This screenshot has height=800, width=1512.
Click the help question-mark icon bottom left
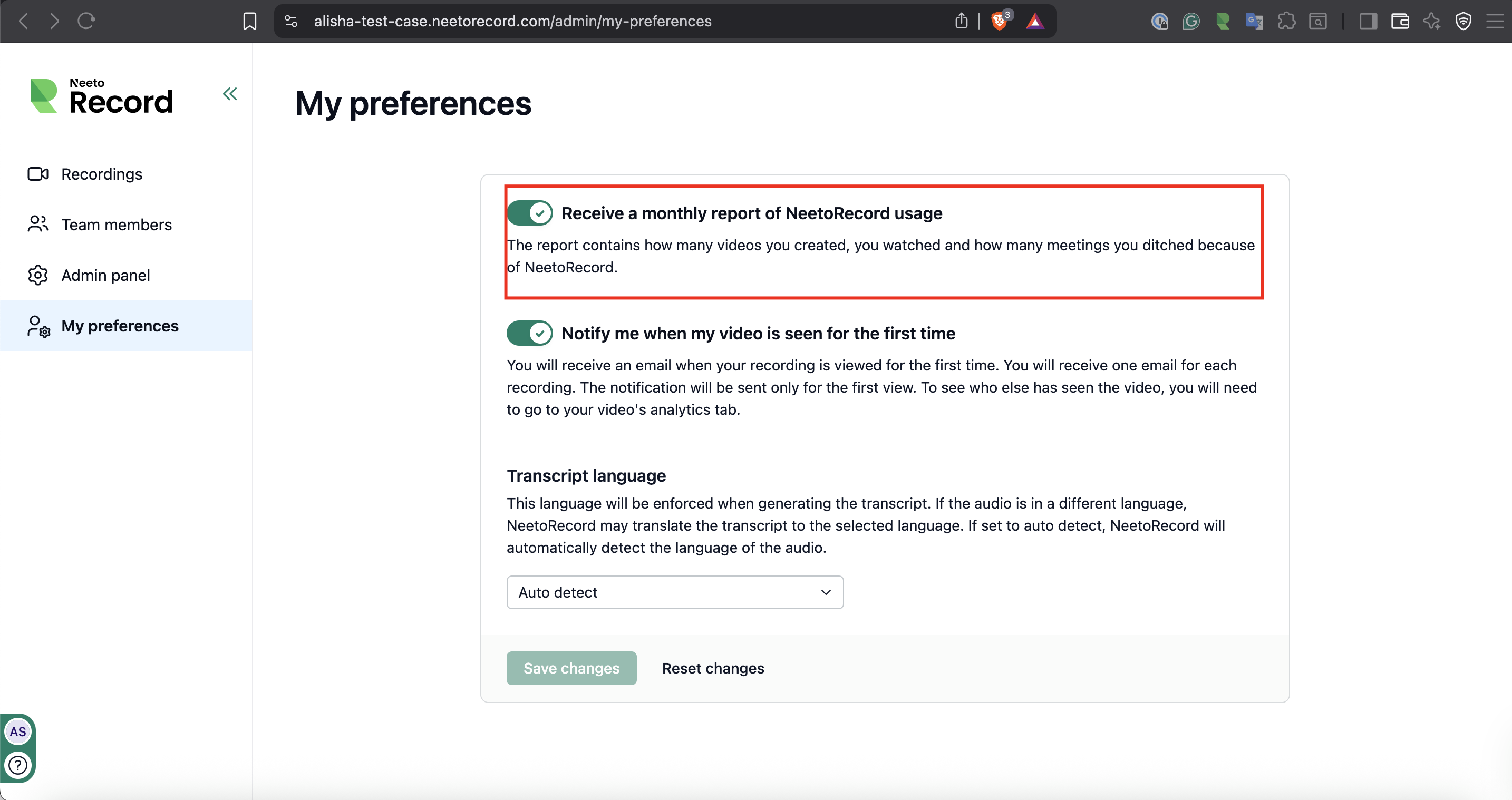(17, 765)
